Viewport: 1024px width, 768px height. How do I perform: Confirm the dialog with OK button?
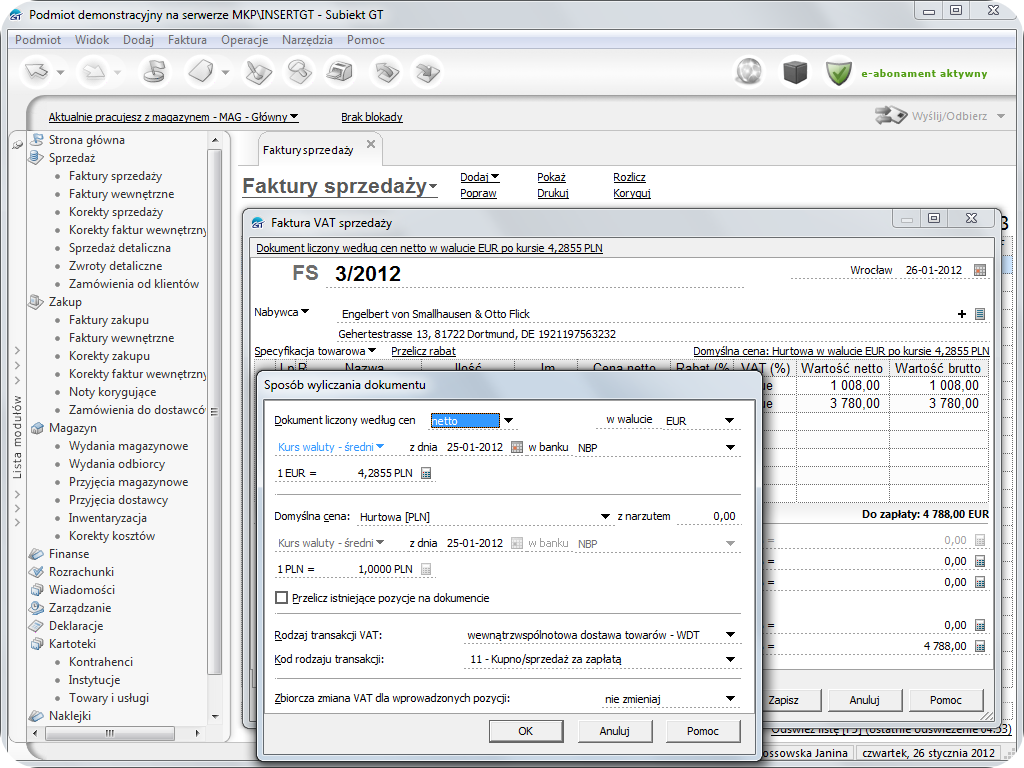(526, 731)
